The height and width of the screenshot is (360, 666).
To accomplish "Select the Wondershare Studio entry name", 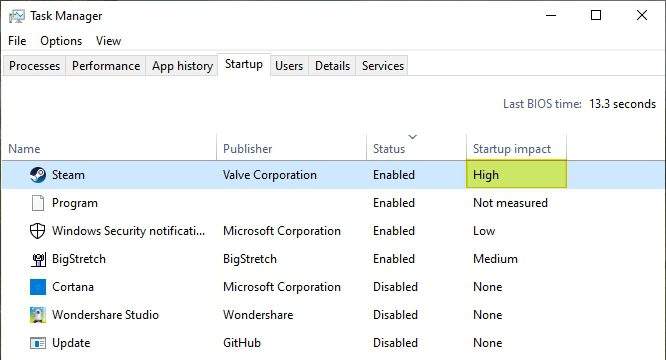I will click(x=105, y=315).
